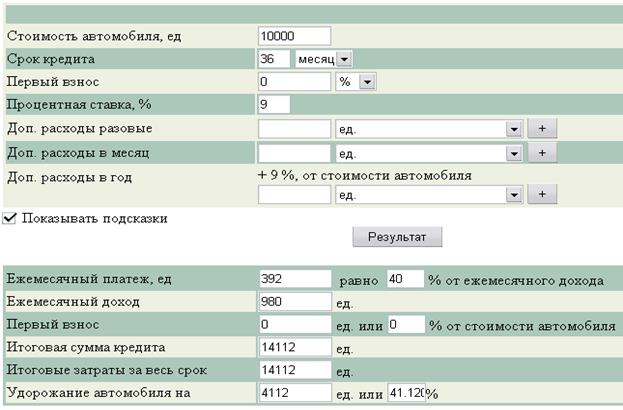This screenshot has width=623, height=410.
Task: Click the loan term field showing 36
Action: pyautogui.click(x=274, y=59)
